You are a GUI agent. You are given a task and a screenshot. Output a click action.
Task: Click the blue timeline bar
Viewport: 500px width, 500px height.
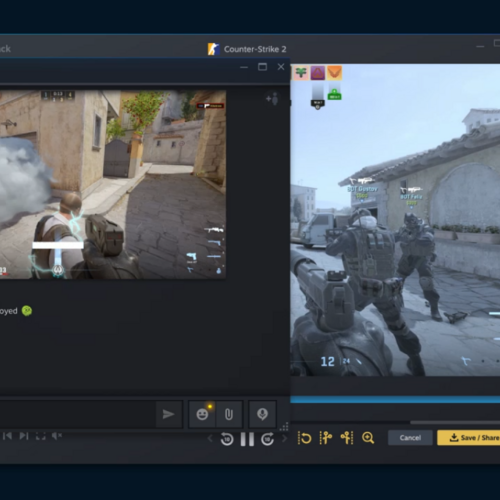395,400
